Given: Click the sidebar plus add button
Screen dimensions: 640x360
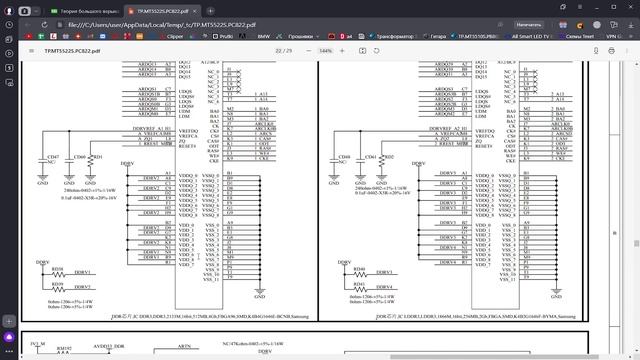Looking at the screenshot, I should 9,321.
